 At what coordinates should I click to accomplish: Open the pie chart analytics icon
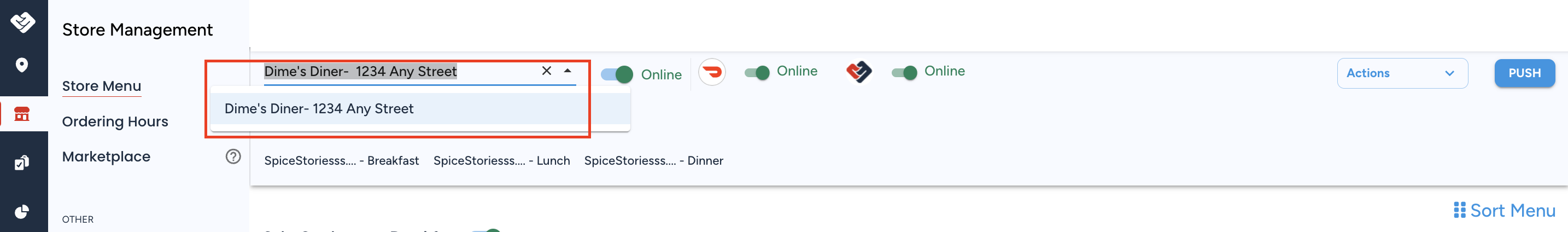point(22,211)
